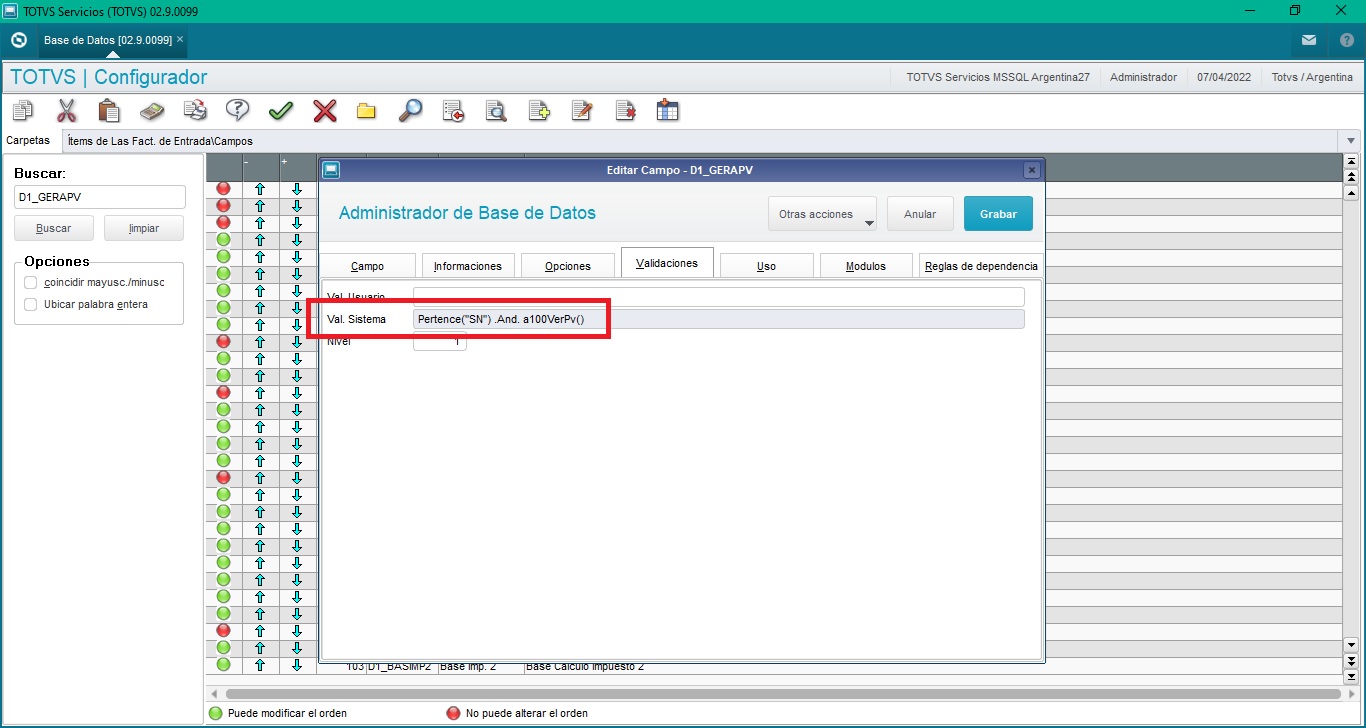
Task: Click the yellow folder icon
Action: click(x=367, y=110)
